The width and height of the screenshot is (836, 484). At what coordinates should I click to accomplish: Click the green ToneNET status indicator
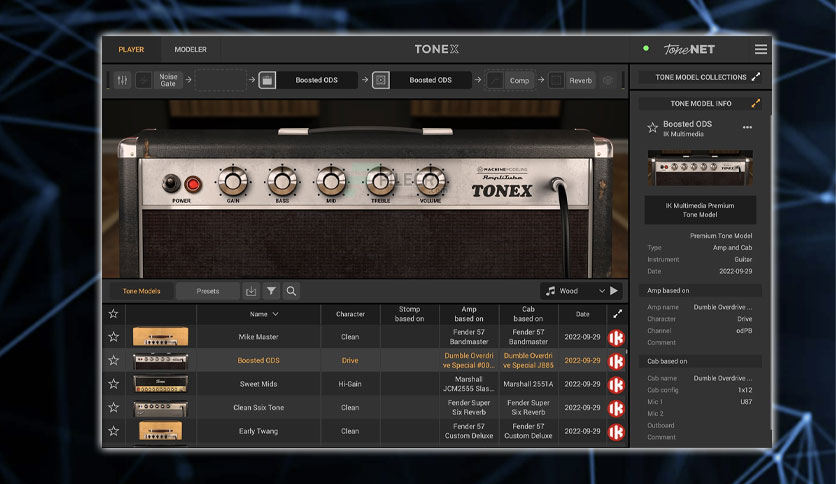coord(646,49)
